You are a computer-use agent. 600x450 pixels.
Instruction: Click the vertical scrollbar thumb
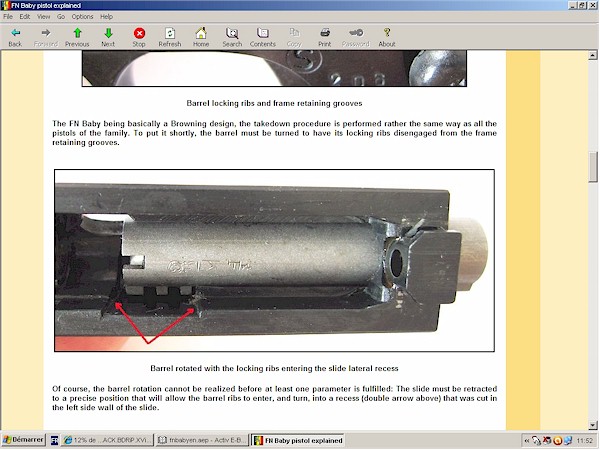[x=593, y=166]
